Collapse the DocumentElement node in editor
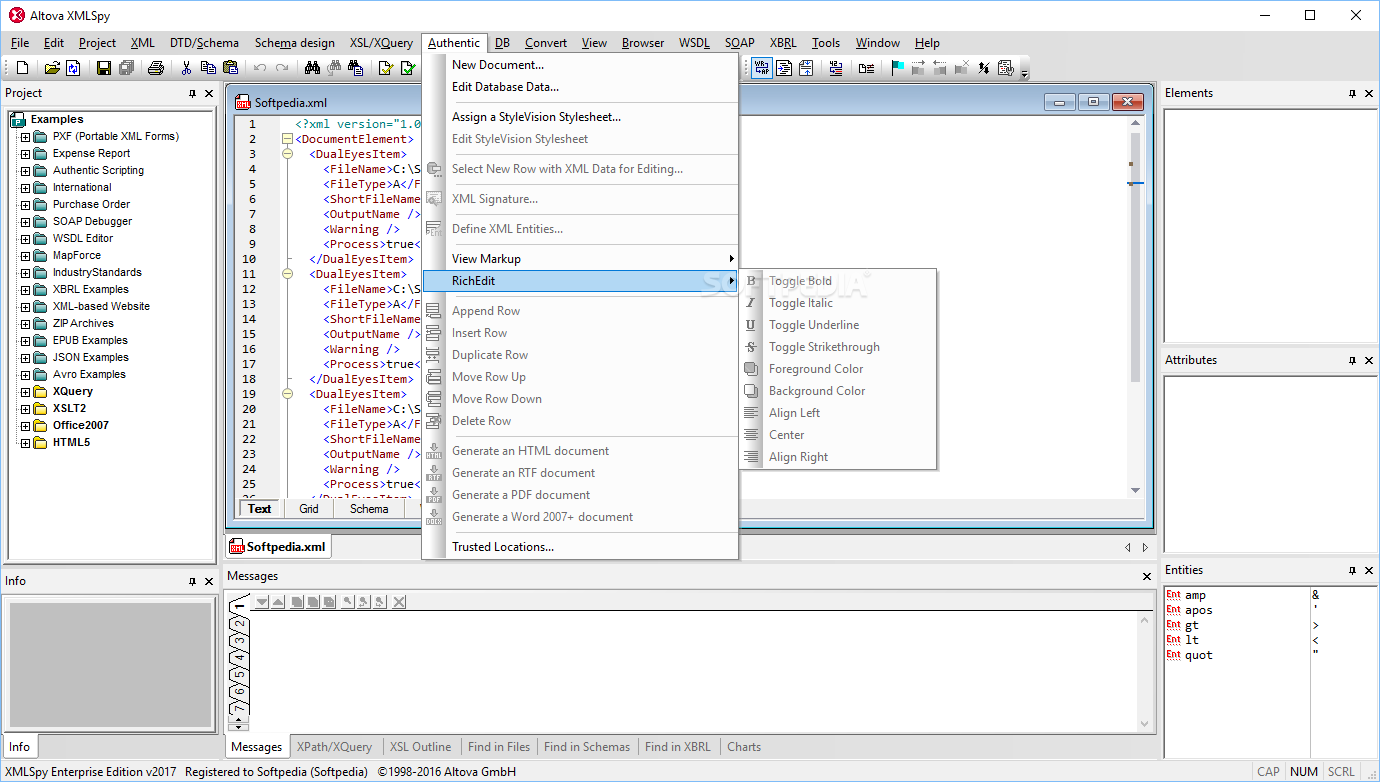Image resolution: width=1380 pixels, height=782 pixels. click(287, 139)
